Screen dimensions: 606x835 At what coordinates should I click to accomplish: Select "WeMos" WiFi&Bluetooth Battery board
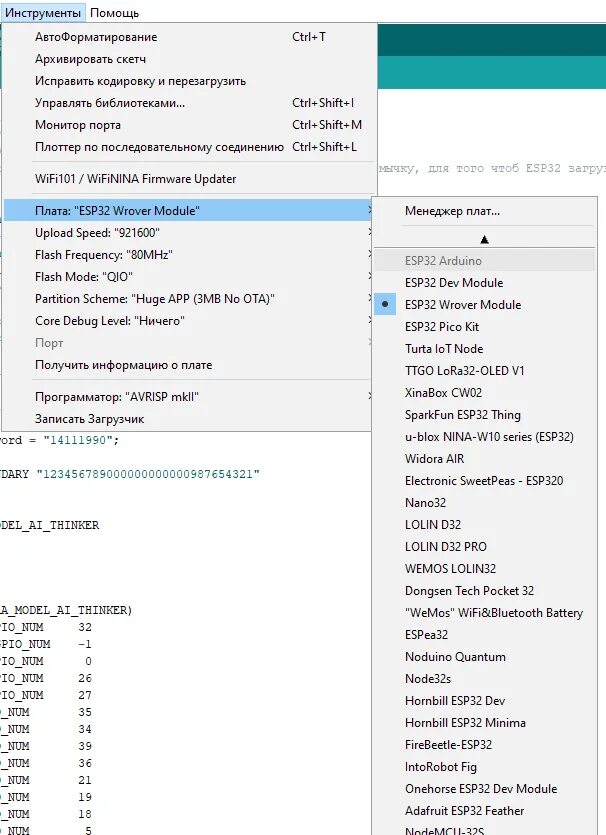coord(485,613)
